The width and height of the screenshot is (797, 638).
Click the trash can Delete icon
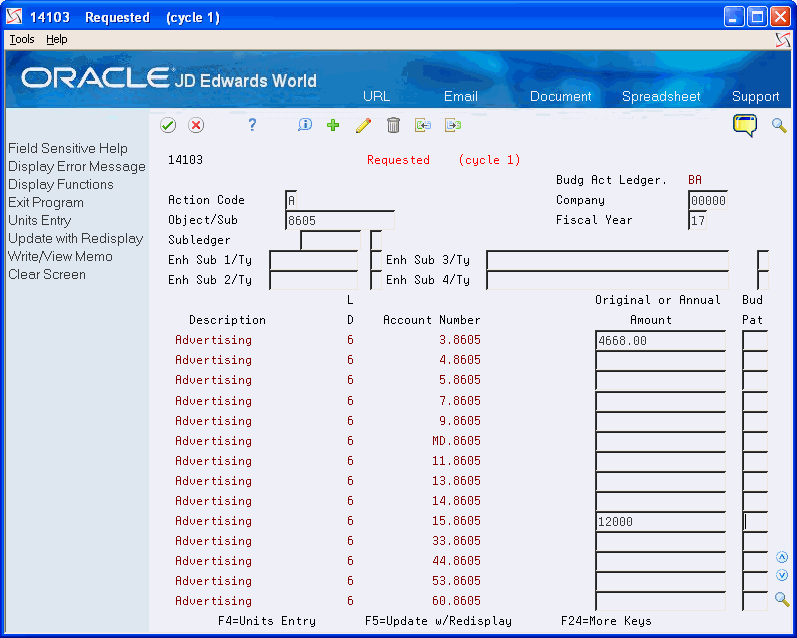pyautogui.click(x=393, y=125)
